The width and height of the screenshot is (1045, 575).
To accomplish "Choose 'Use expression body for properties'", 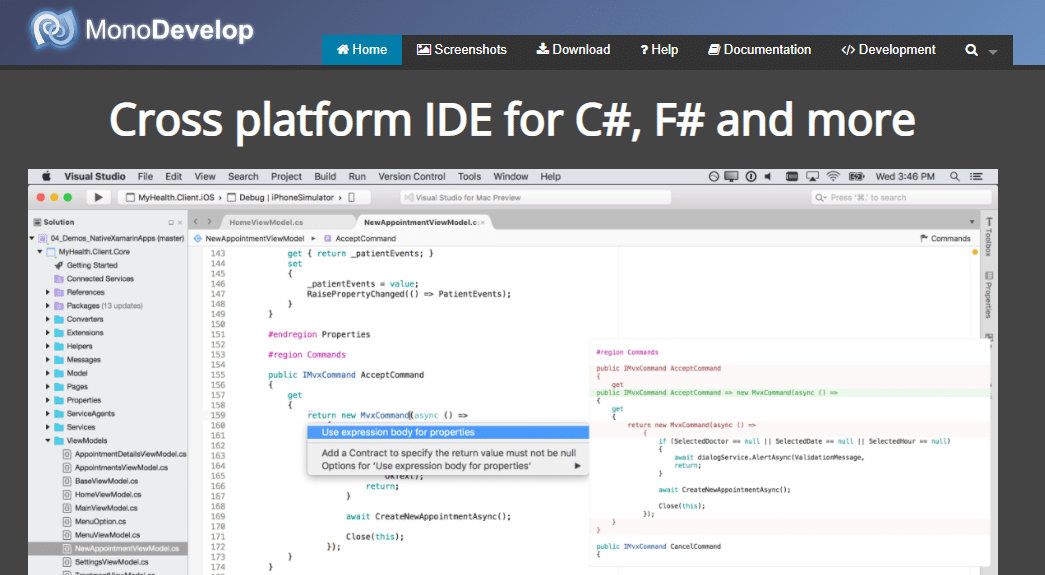I will click(x=448, y=432).
